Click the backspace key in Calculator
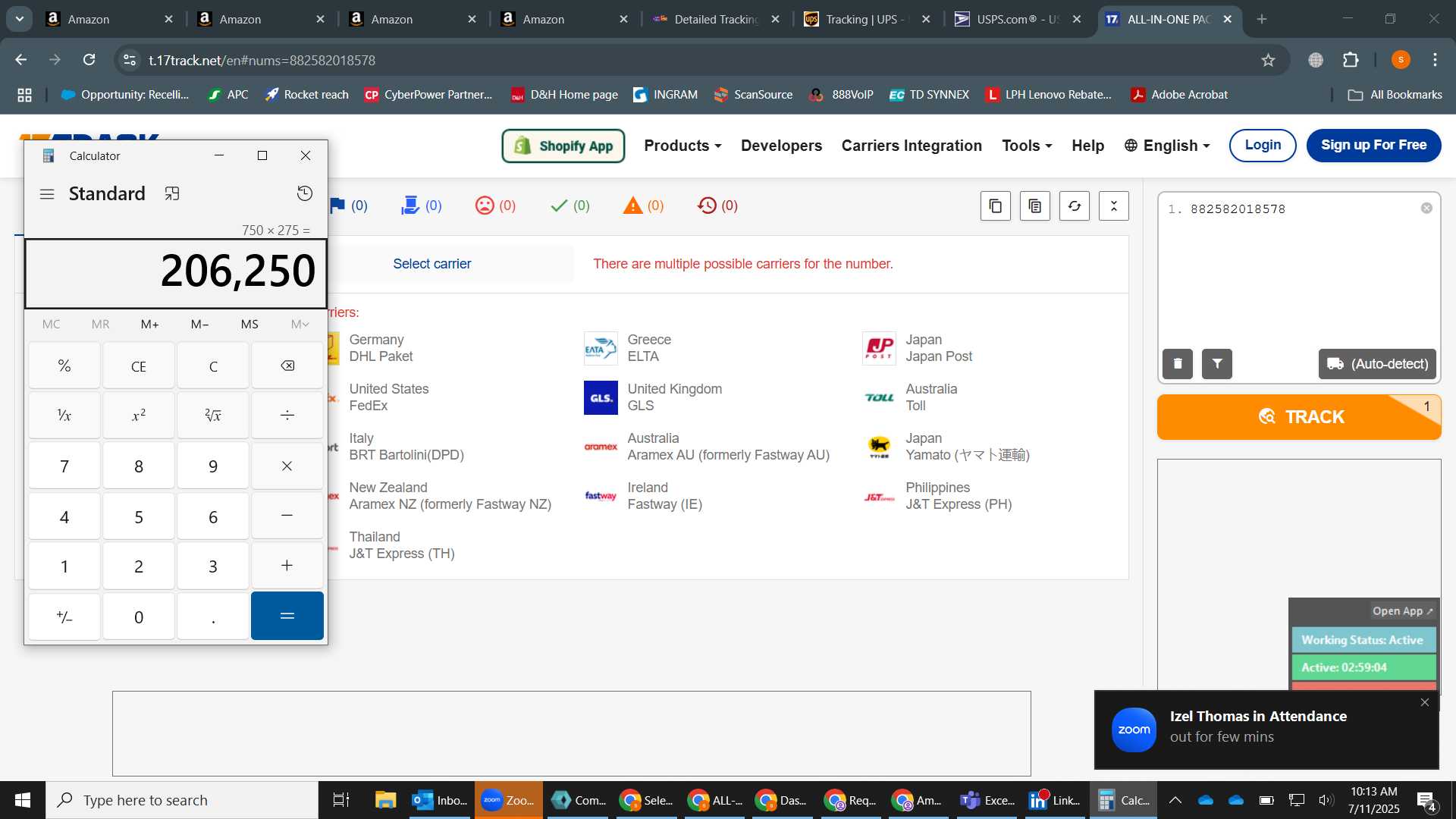This screenshot has width=1456, height=819. [x=287, y=366]
